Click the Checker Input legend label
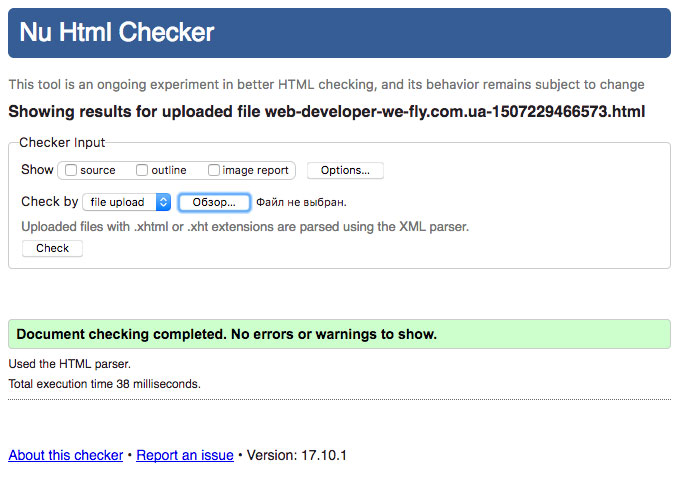The width and height of the screenshot is (681, 482). pyautogui.click(x=62, y=143)
